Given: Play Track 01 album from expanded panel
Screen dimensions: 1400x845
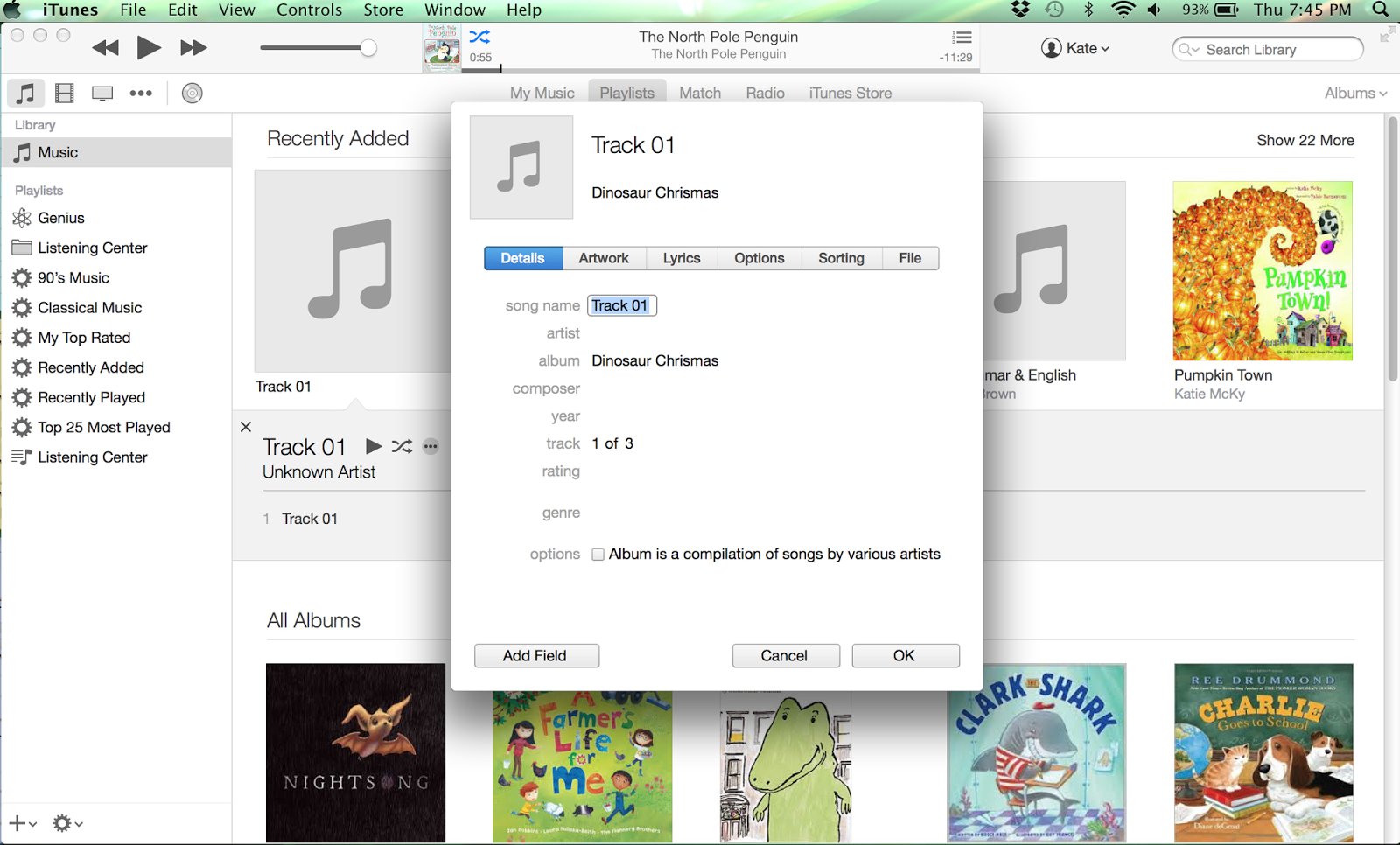Looking at the screenshot, I should 374,446.
